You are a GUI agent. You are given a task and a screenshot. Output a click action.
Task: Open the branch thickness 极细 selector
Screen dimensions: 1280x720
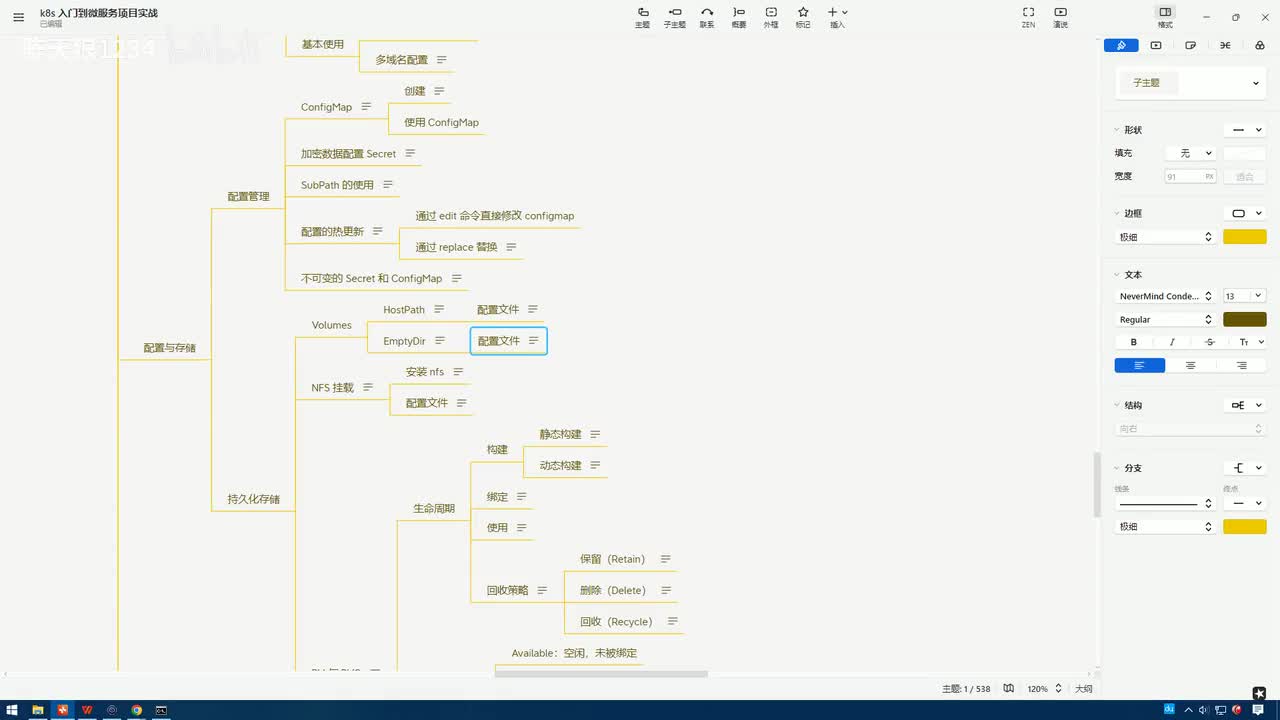point(1165,526)
